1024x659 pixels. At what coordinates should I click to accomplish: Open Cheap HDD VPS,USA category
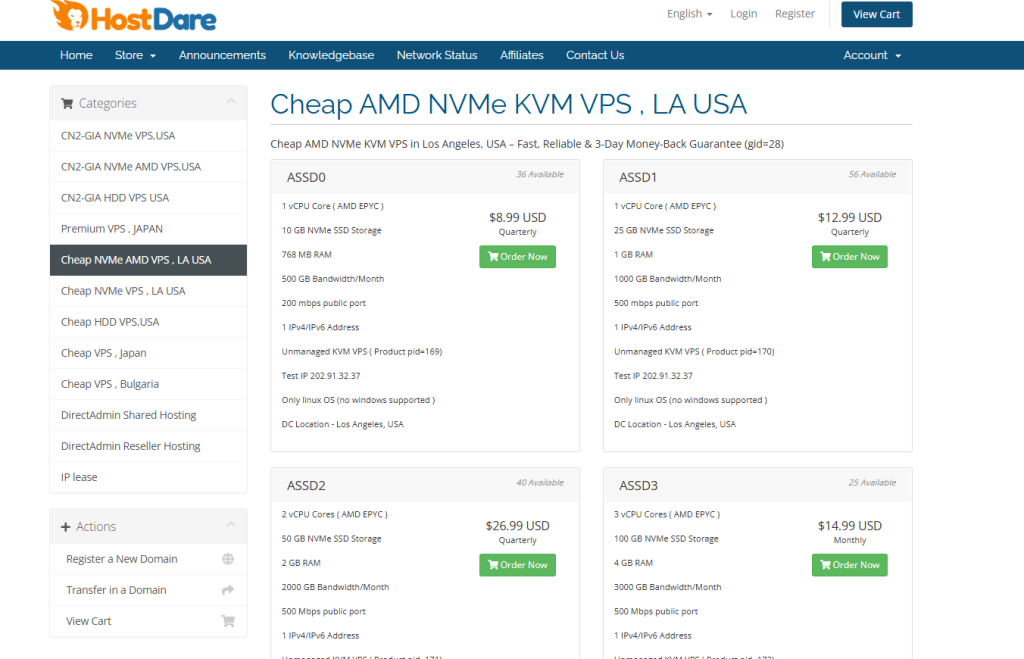point(148,322)
